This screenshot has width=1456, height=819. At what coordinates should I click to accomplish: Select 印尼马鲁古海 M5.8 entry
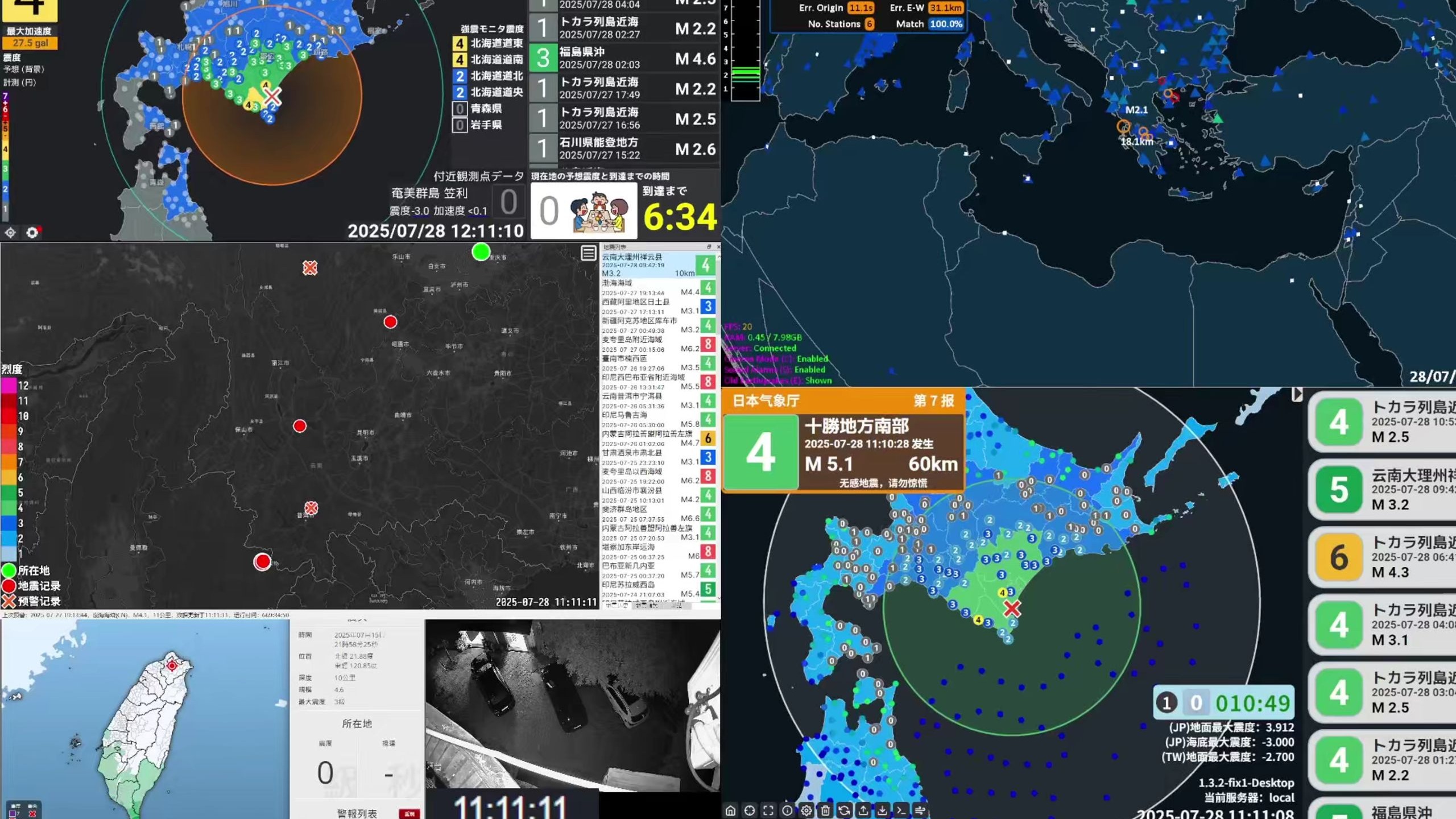658,419
